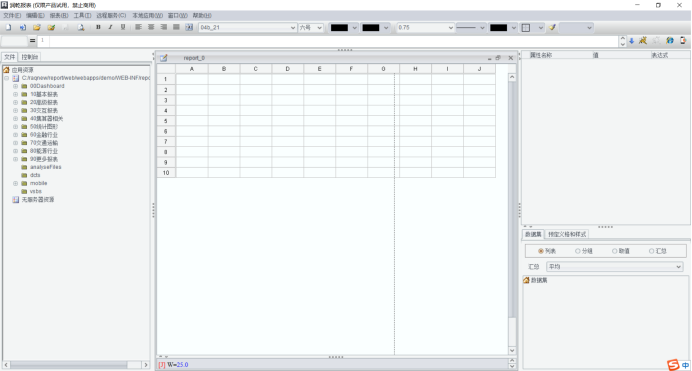Click the first black color swatch
The height and width of the screenshot is (371, 692).
[x=339, y=27]
